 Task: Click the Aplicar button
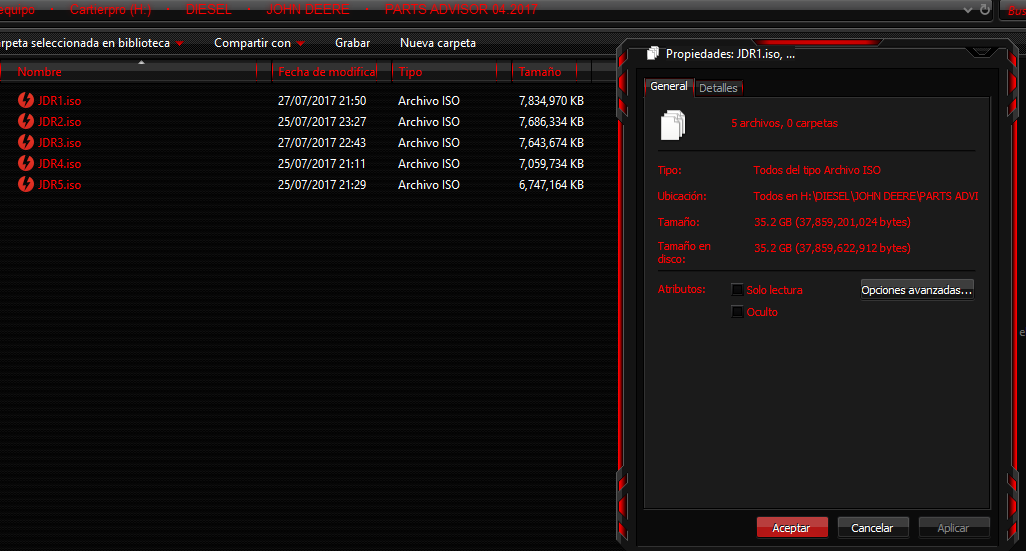(x=953, y=527)
